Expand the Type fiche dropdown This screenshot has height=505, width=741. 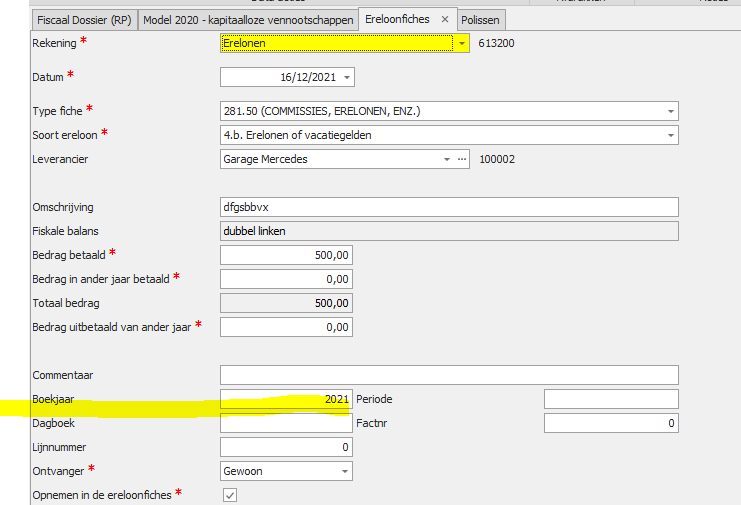click(x=670, y=111)
